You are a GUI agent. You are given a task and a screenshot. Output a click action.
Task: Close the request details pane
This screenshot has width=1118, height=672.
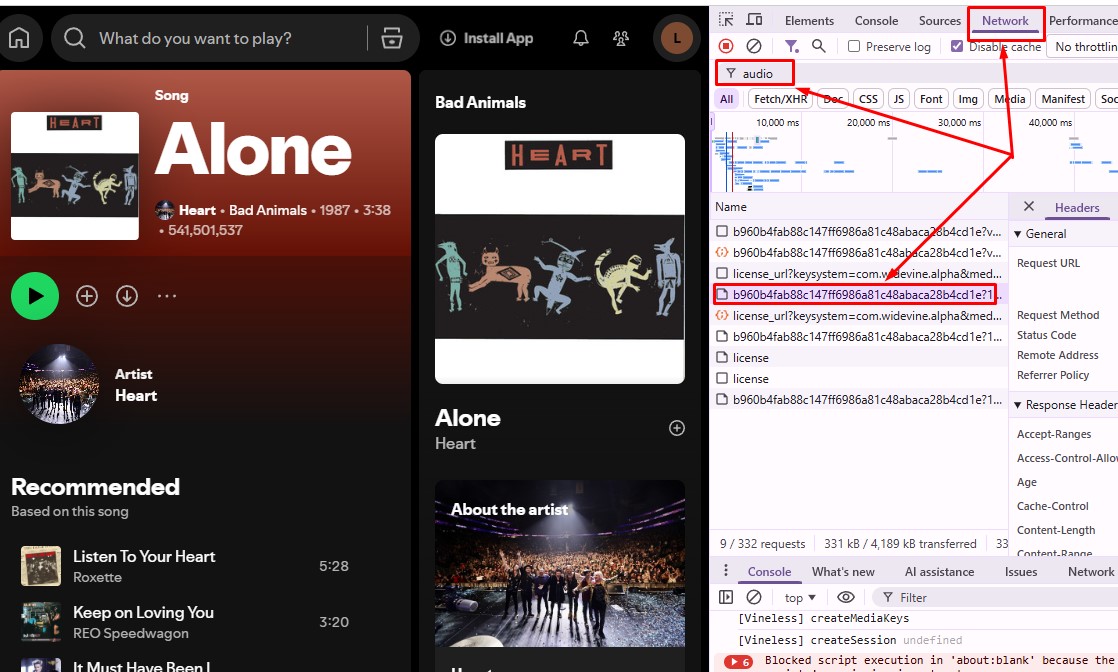click(1028, 206)
